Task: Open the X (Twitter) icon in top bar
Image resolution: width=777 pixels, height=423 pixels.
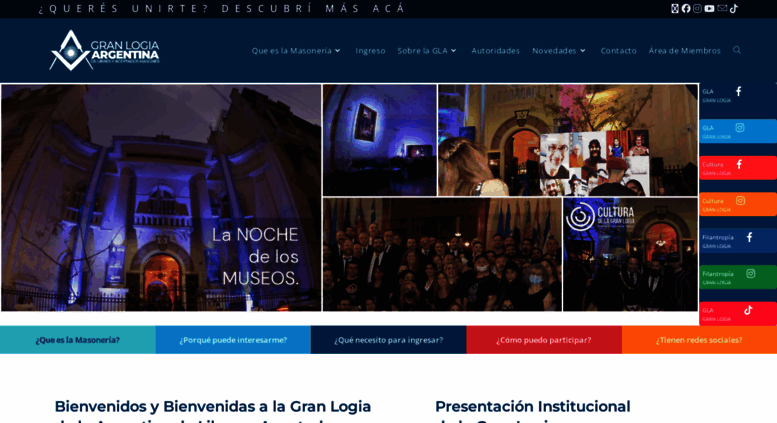Action: click(x=674, y=8)
